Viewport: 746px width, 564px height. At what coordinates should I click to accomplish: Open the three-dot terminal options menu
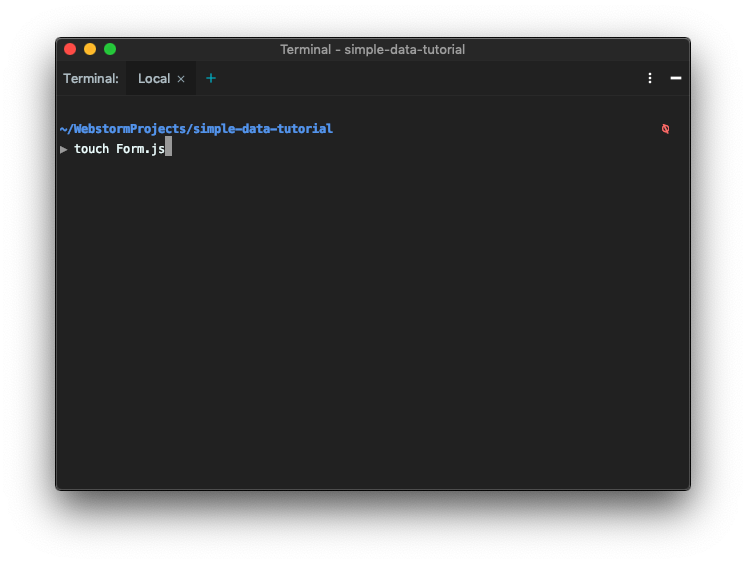[650, 78]
